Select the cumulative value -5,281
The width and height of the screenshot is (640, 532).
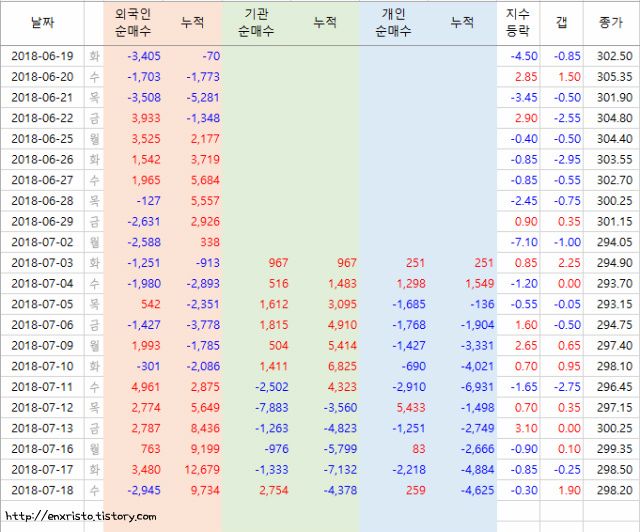pos(203,98)
